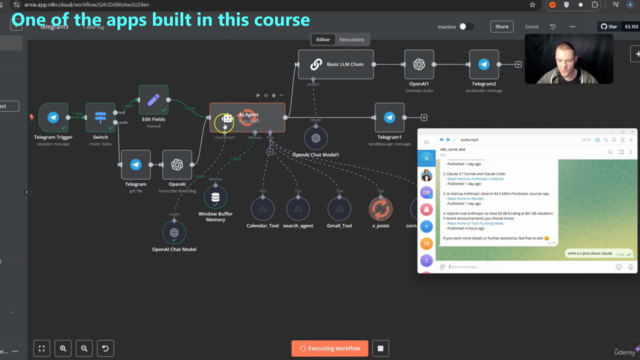This screenshot has height=360, width=640.
Task: Open the OpenAI Transcribe Recording node
Action: (177, 164)
